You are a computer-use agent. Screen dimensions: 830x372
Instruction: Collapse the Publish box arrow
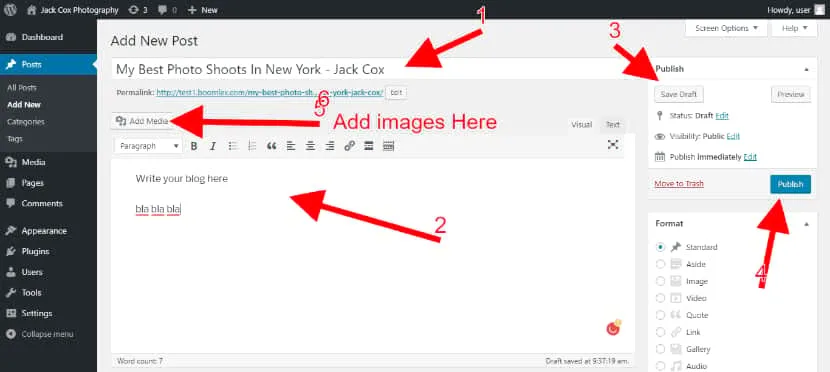tap(806, 69)
